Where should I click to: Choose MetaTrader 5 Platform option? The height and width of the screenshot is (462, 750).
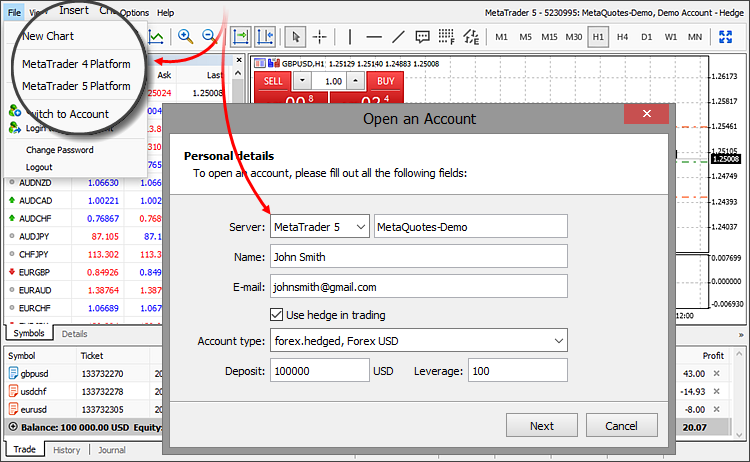click(76, 86)
